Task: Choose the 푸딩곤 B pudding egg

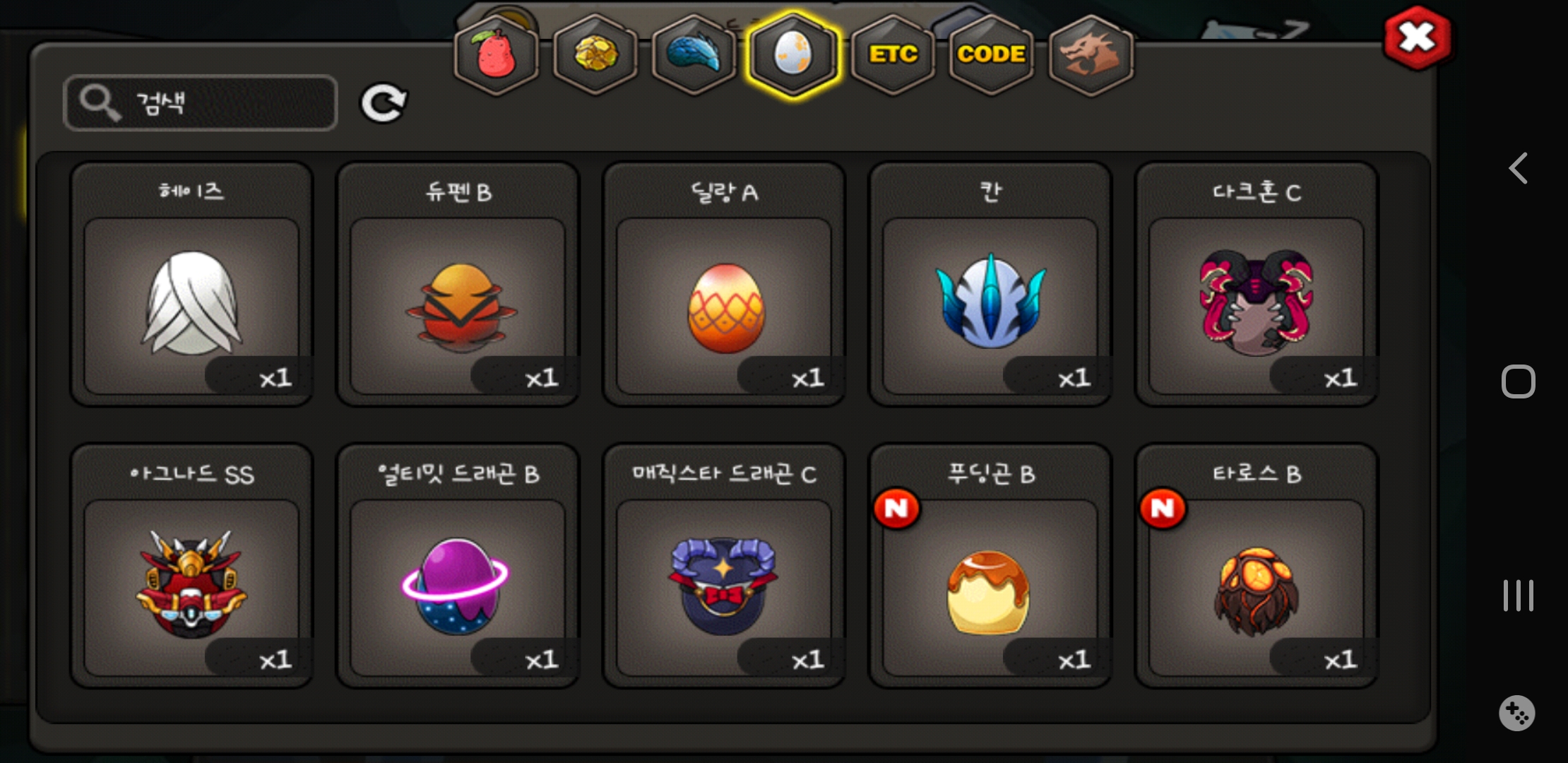Action: click(990, 566)
